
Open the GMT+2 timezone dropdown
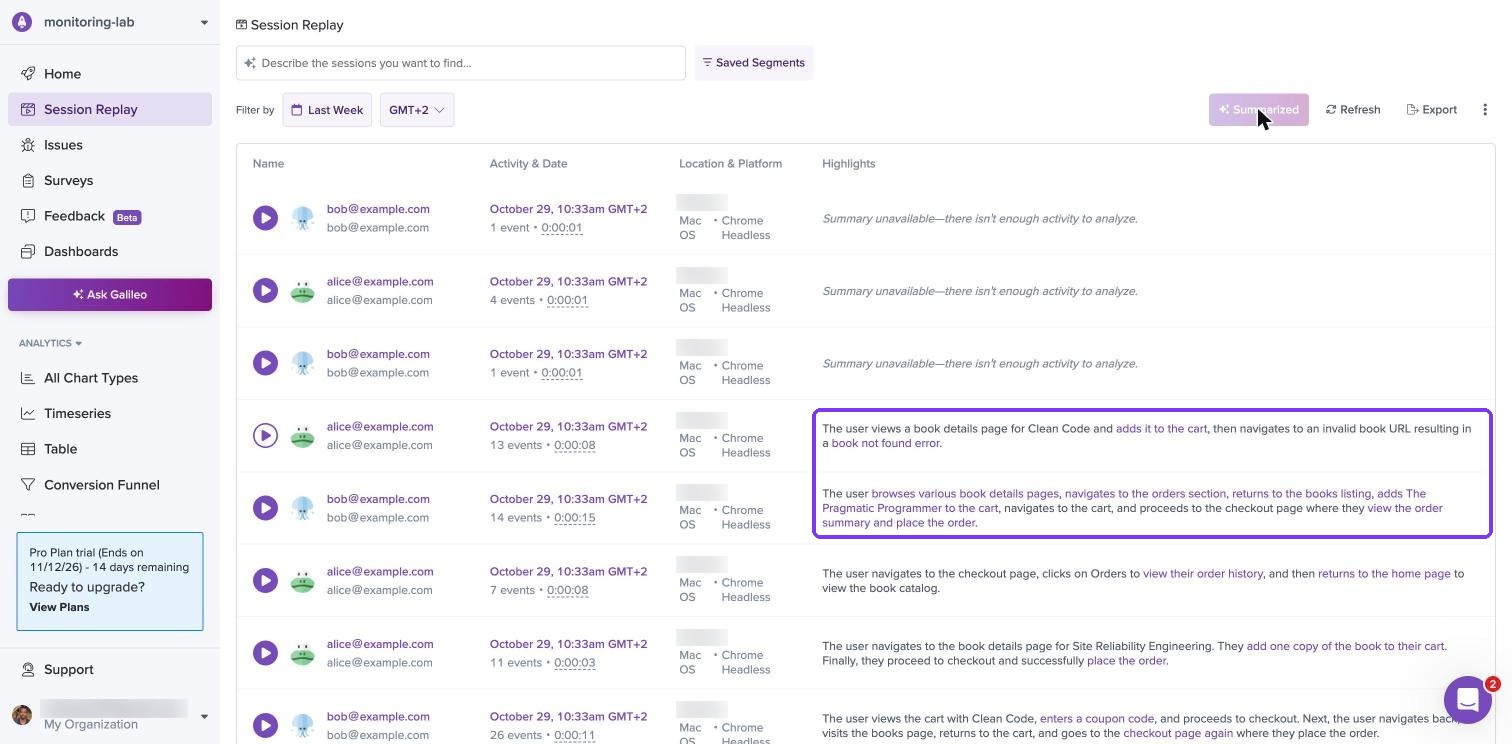point(417,110)
